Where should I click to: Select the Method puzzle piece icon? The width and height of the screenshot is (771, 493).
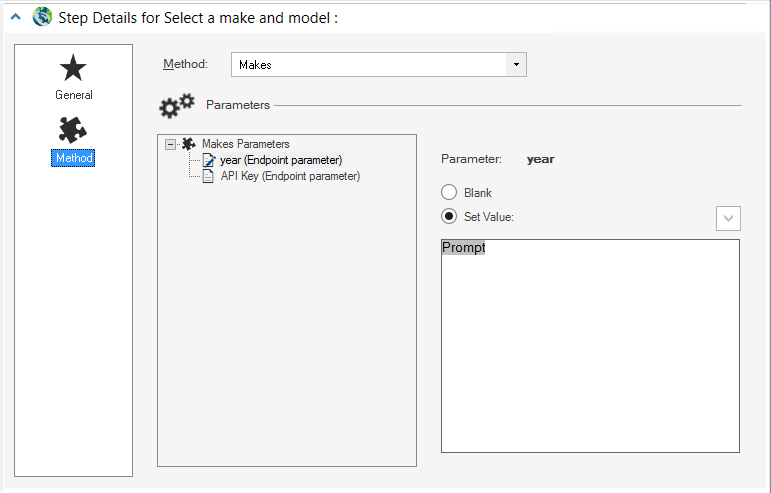pos(73,130)
